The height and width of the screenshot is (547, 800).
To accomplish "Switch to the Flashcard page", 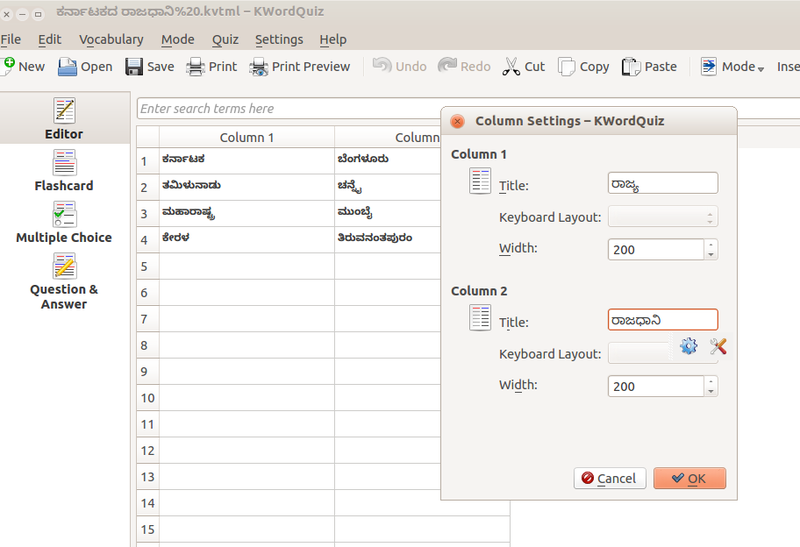I will pos(64,171).
